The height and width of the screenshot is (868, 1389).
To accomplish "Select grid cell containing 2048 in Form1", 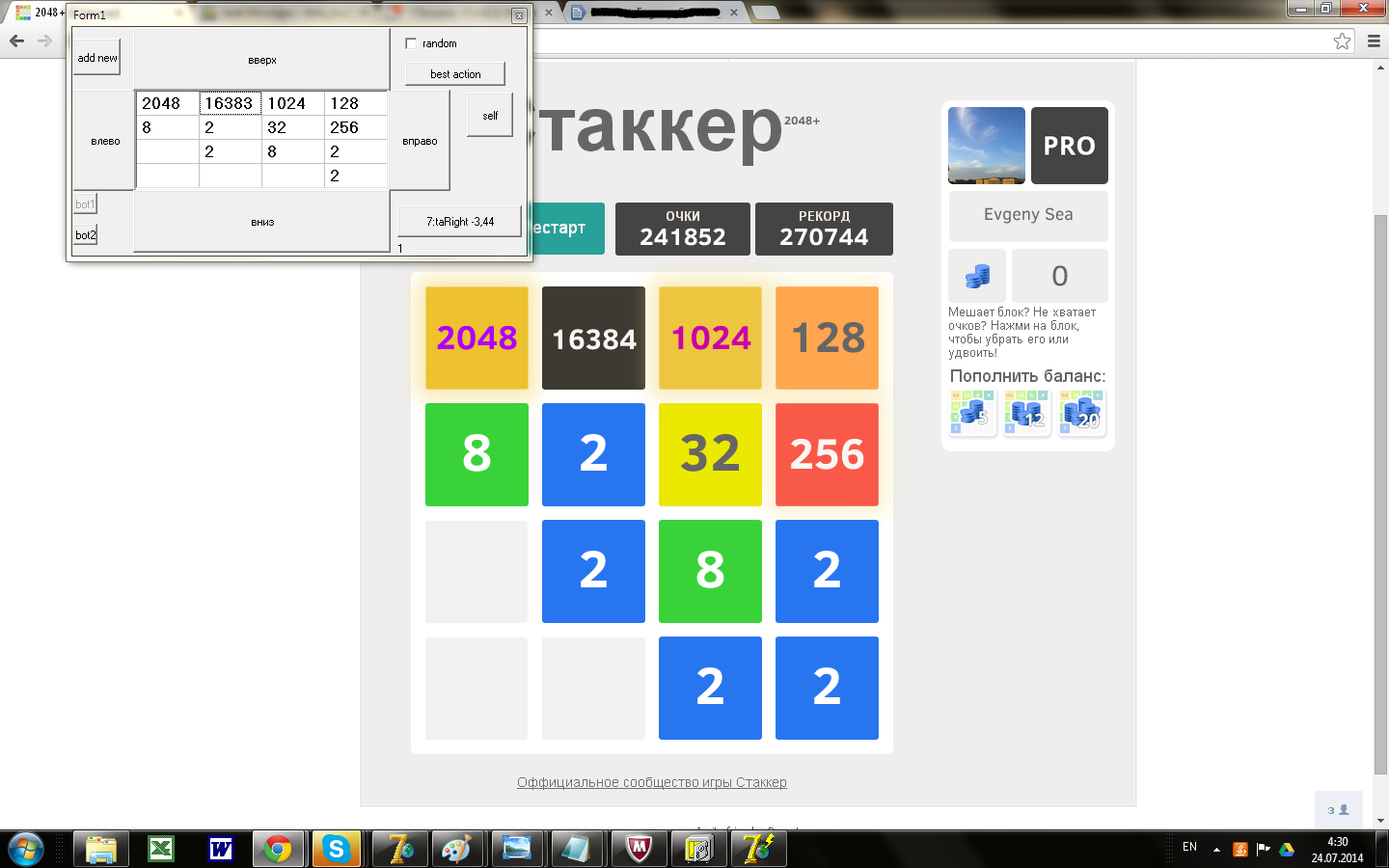I will [x=168, y=103].
